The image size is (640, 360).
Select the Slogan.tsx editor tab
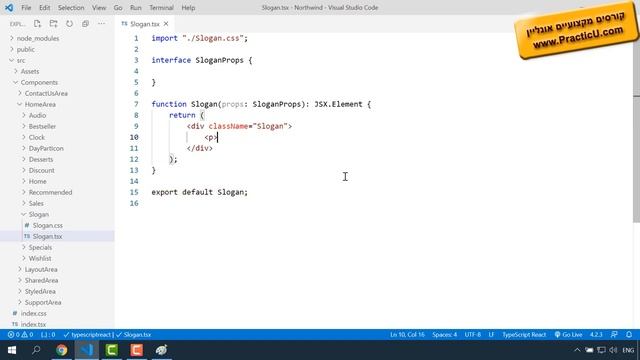coord(144,24)
